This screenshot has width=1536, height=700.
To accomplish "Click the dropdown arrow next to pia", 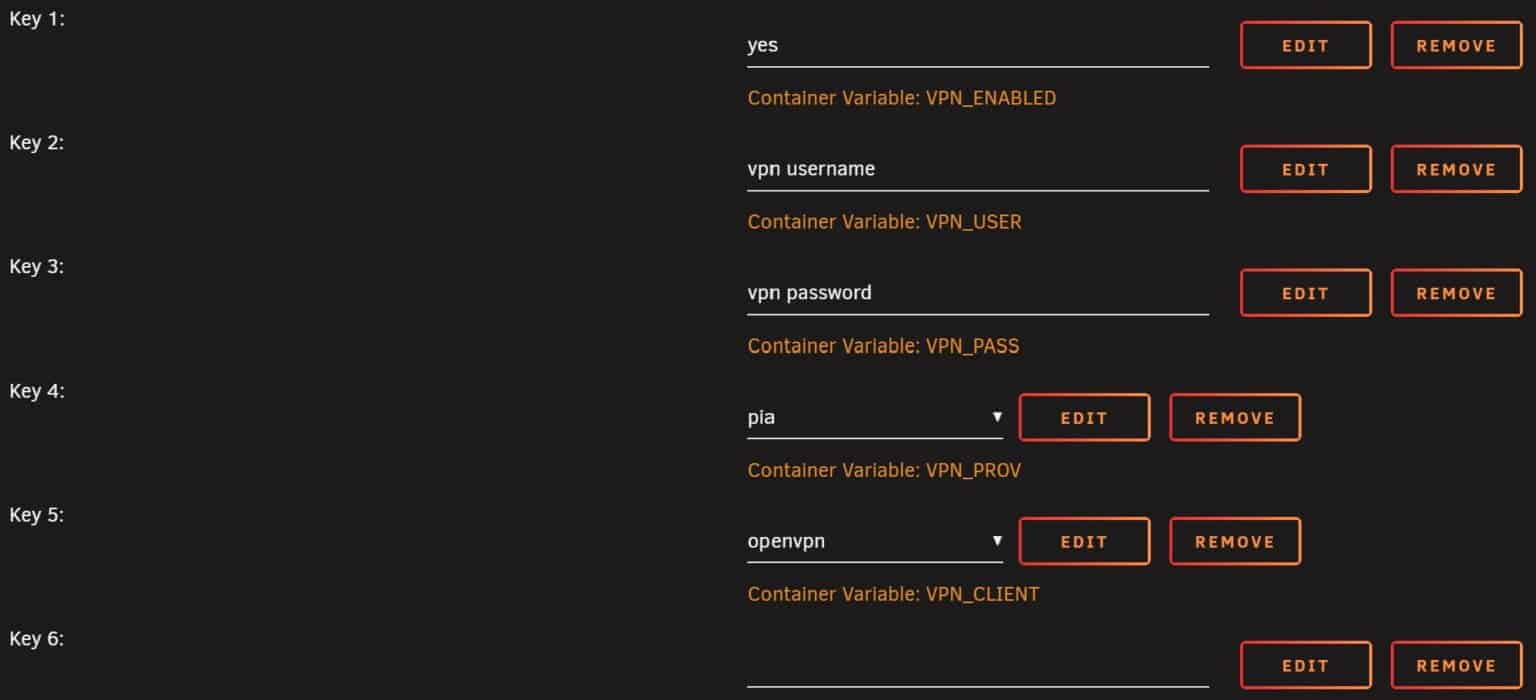I will tap(997, 417).
